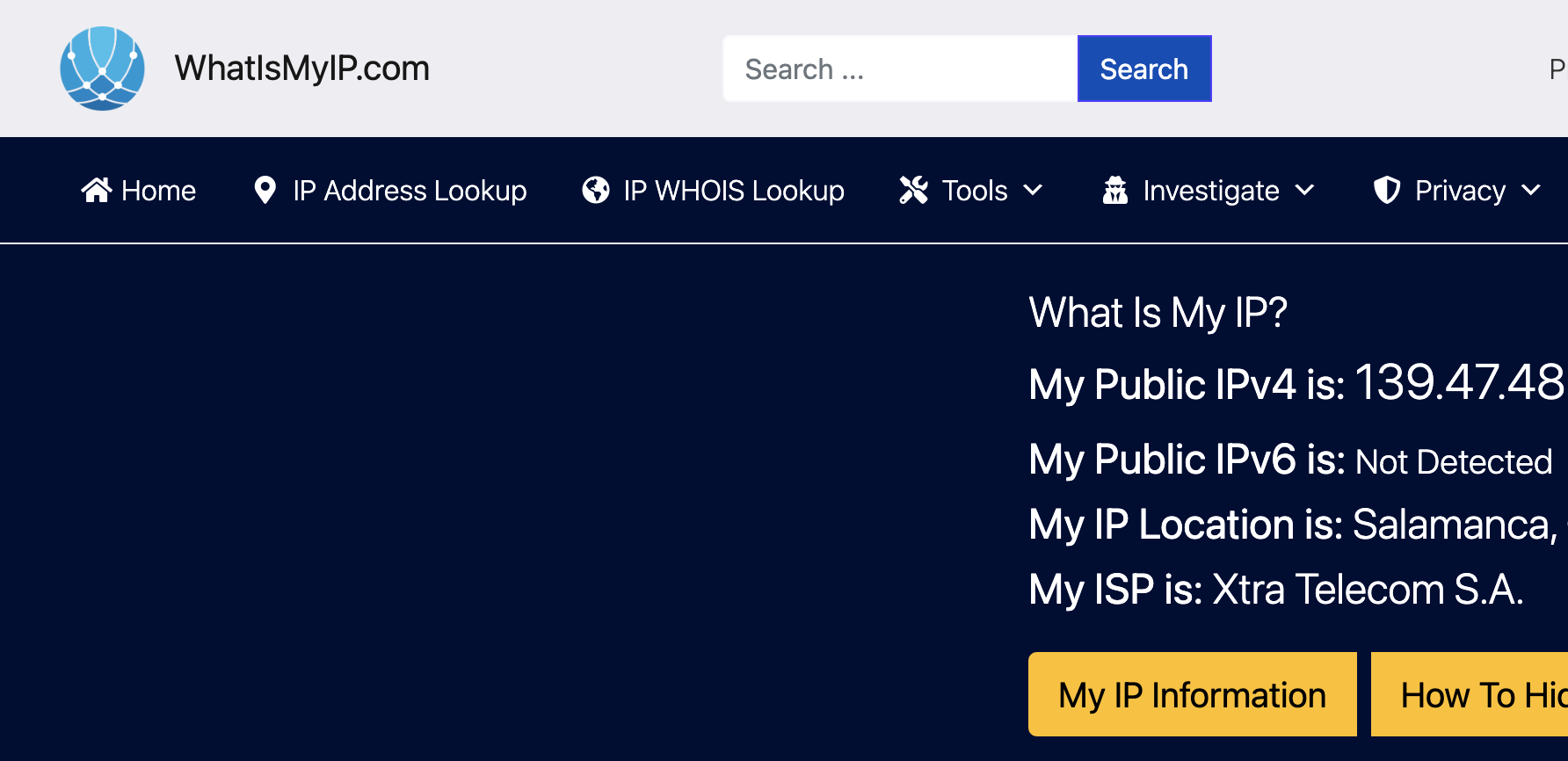Image resolution: width=1568 pixels, height=761 pixels.
Task: Click the "Not Detected" IPv6 text
Action: (x=1454, y=461)
